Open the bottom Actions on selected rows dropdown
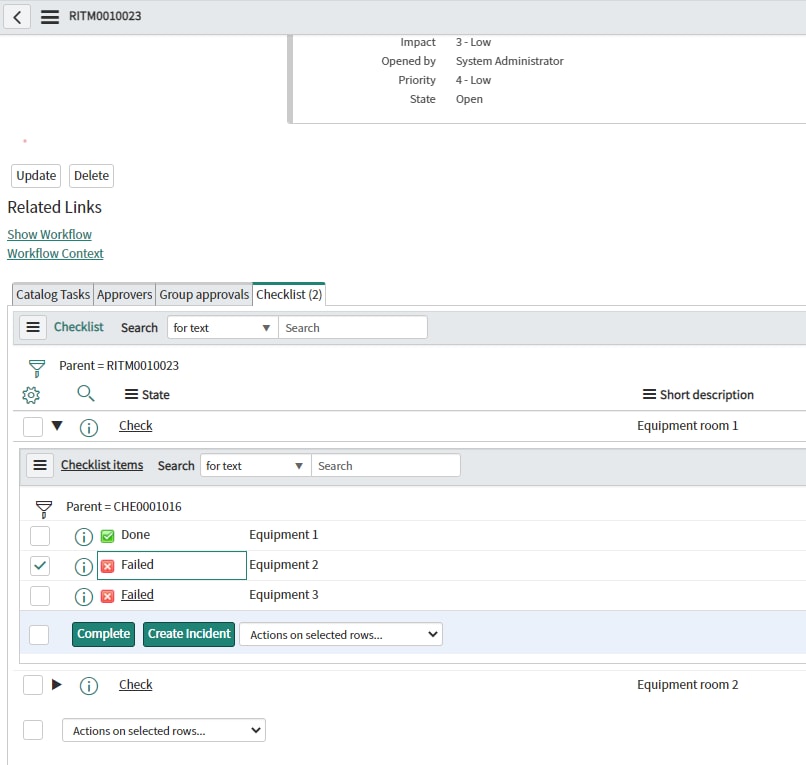Screen dimensions: 806x765 163,730
